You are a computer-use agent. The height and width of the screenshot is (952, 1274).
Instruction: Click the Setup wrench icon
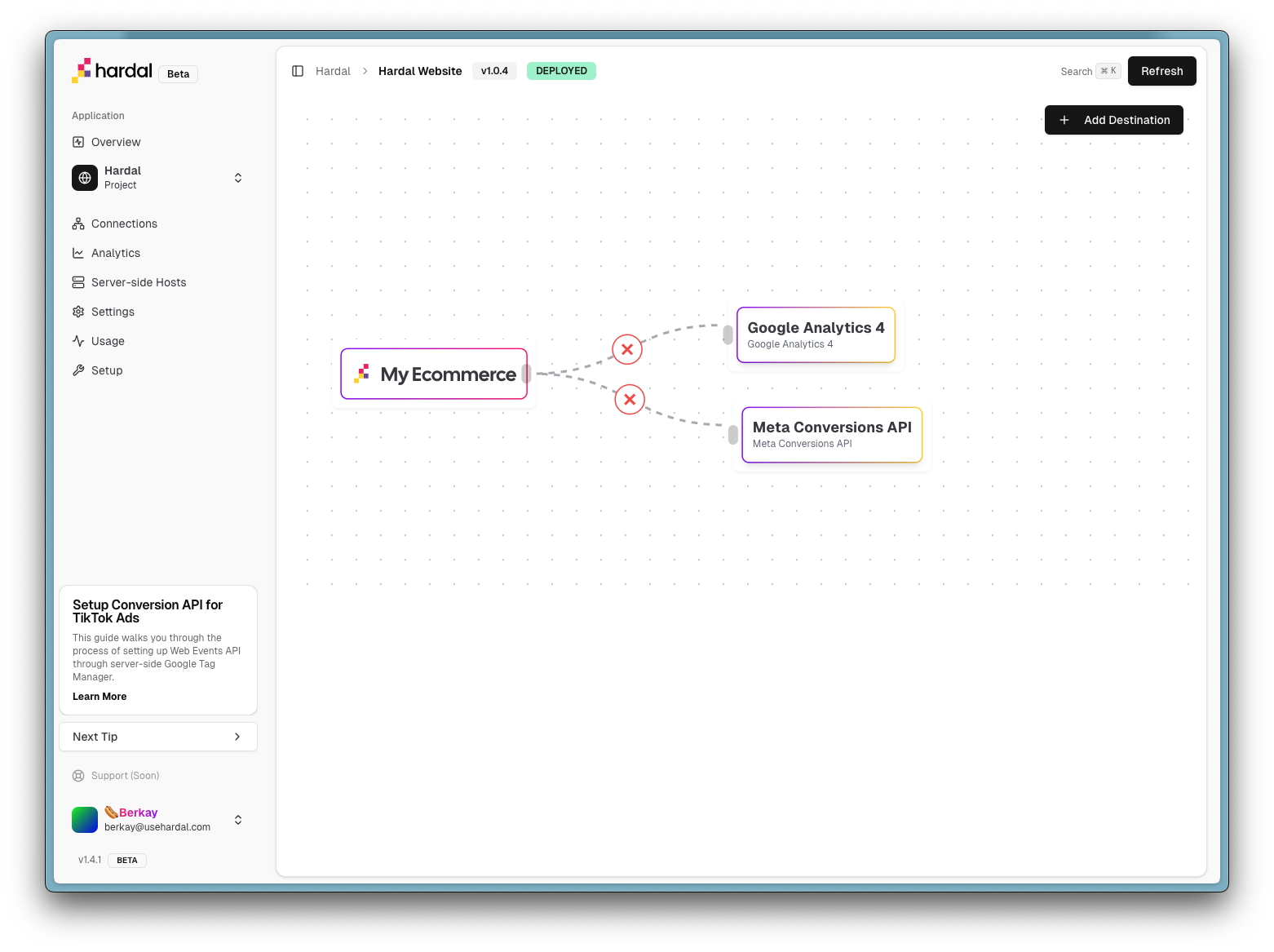tap(78, 370)
